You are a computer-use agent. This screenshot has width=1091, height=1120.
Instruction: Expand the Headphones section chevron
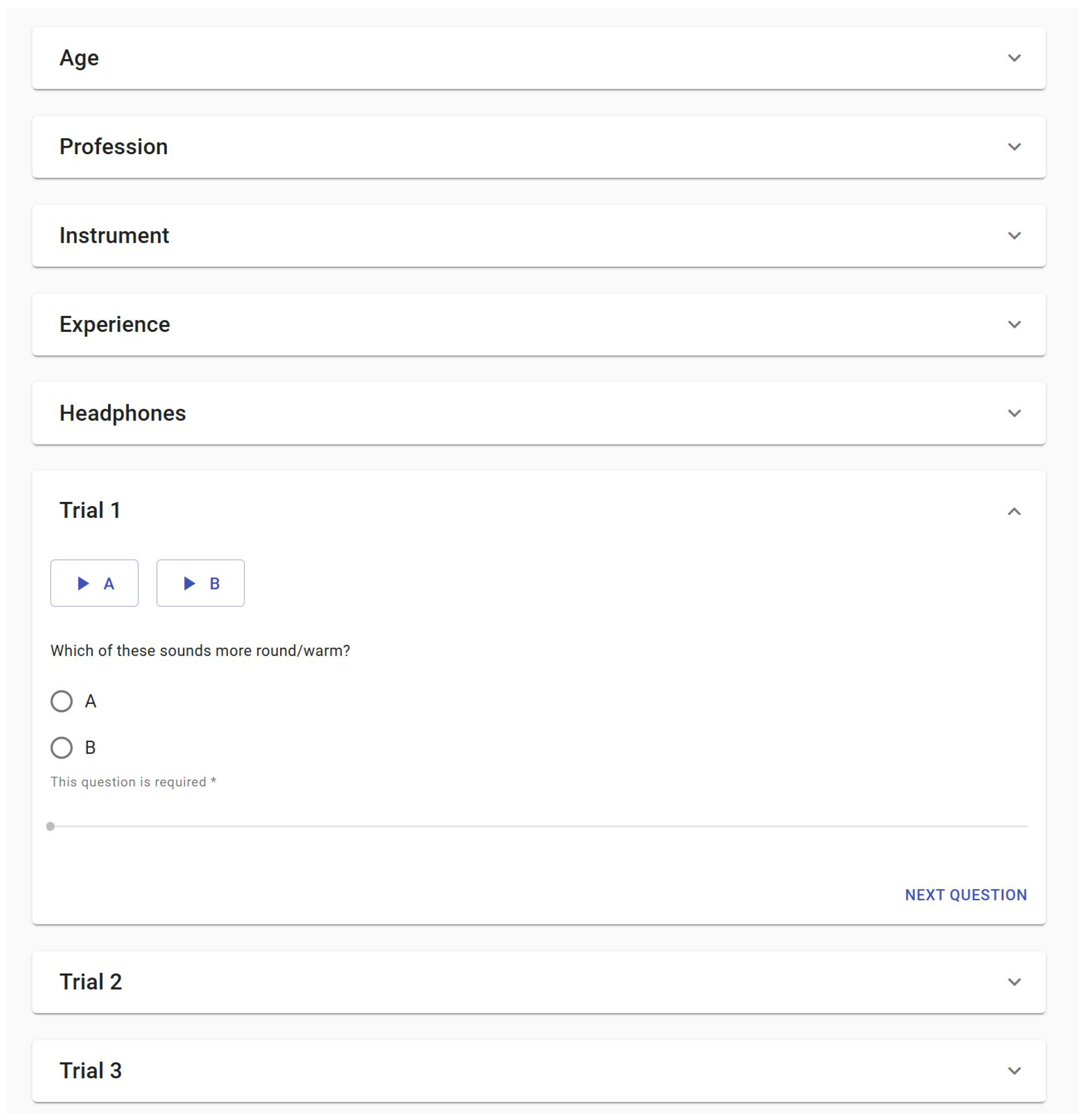click(1014, 414)
